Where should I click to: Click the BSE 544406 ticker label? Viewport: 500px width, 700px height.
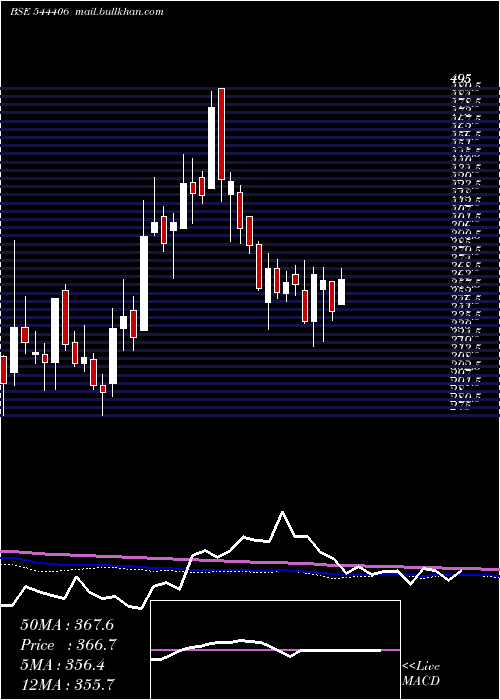point(39,12)
